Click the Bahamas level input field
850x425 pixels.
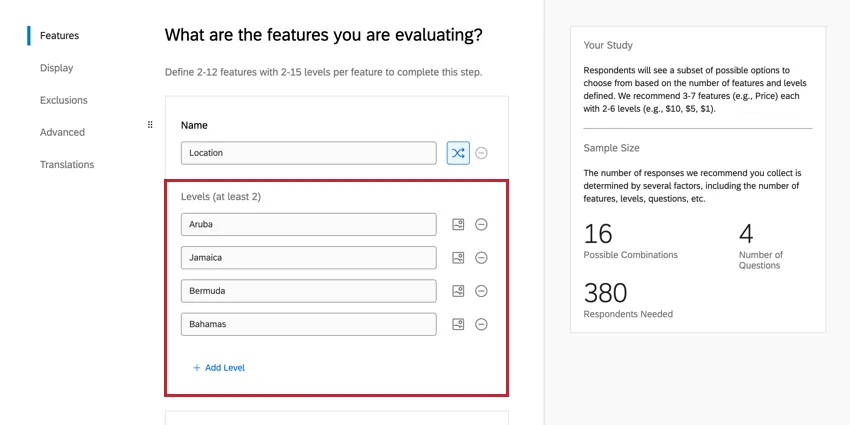[x=308, y=324]
